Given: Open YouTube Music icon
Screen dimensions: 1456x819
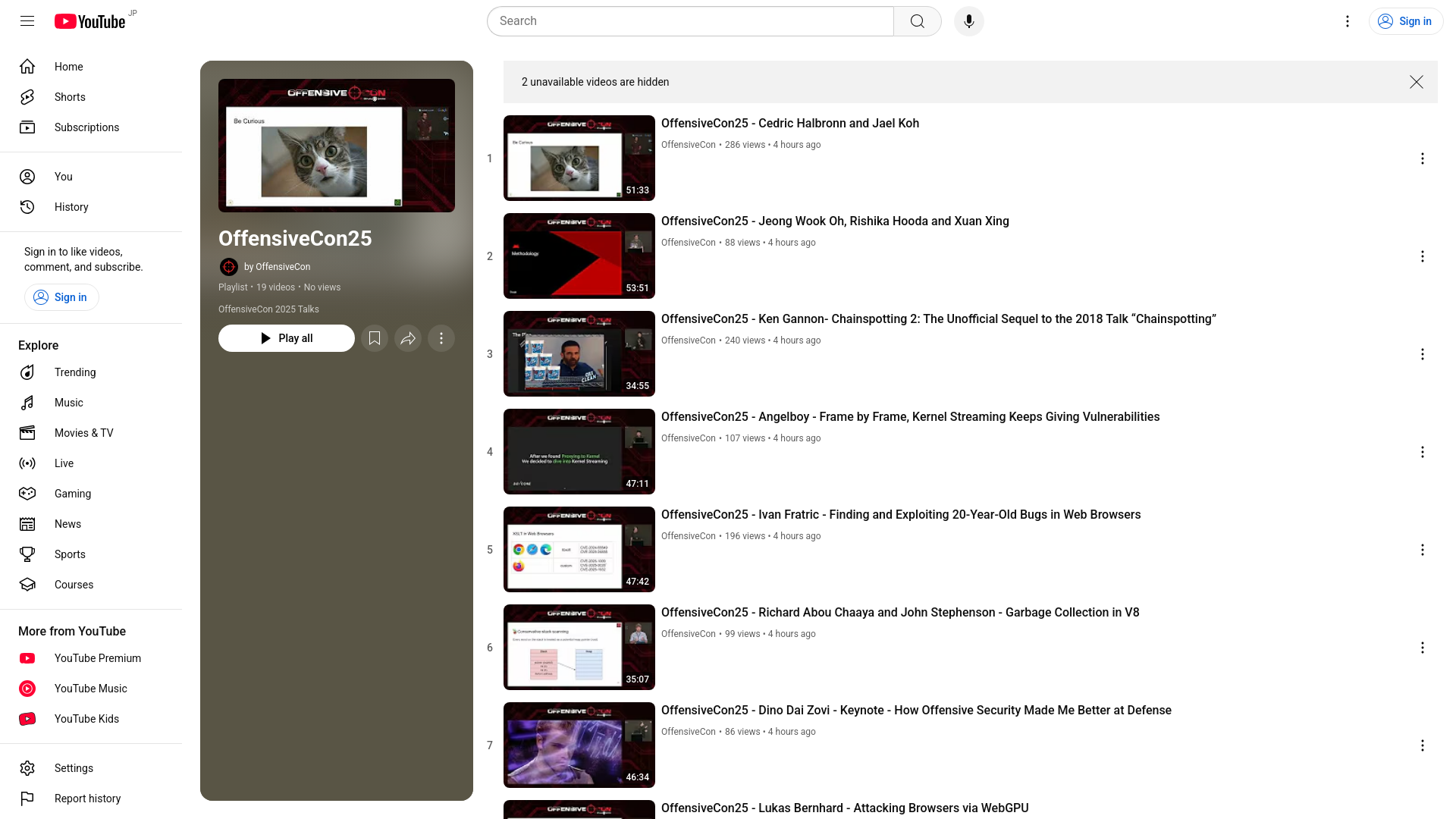Looking at the screenshot, I should (x=27, y=689).
